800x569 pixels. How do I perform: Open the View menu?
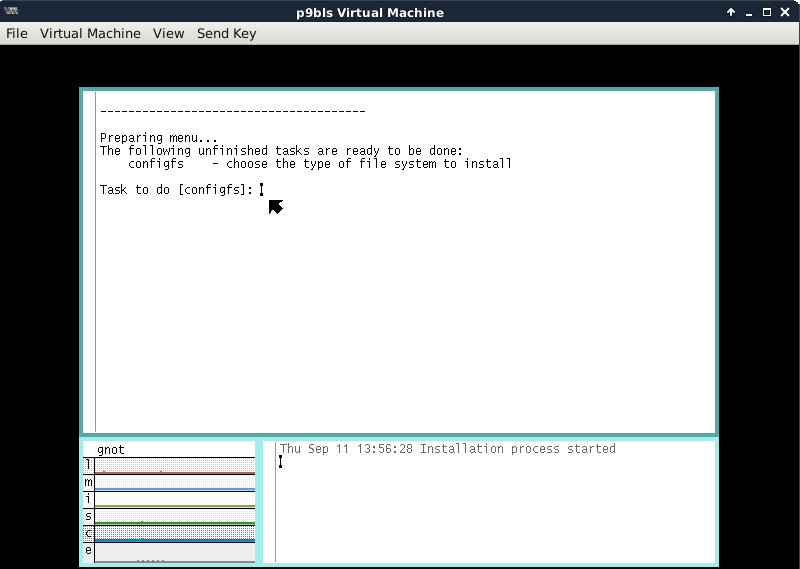tap(168, 33)
